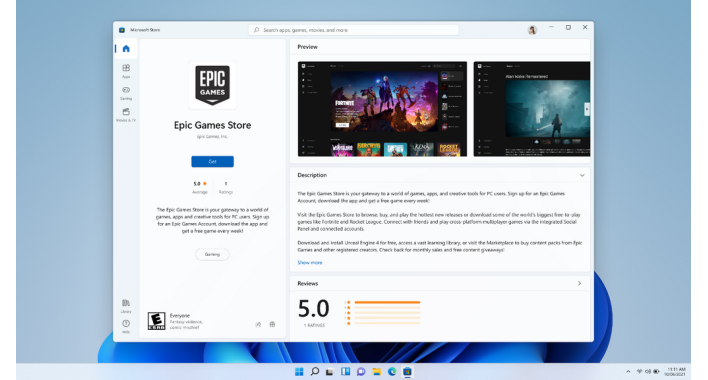
Task: Click the Epic Games Store title text
Action: [x=212, y=125]
